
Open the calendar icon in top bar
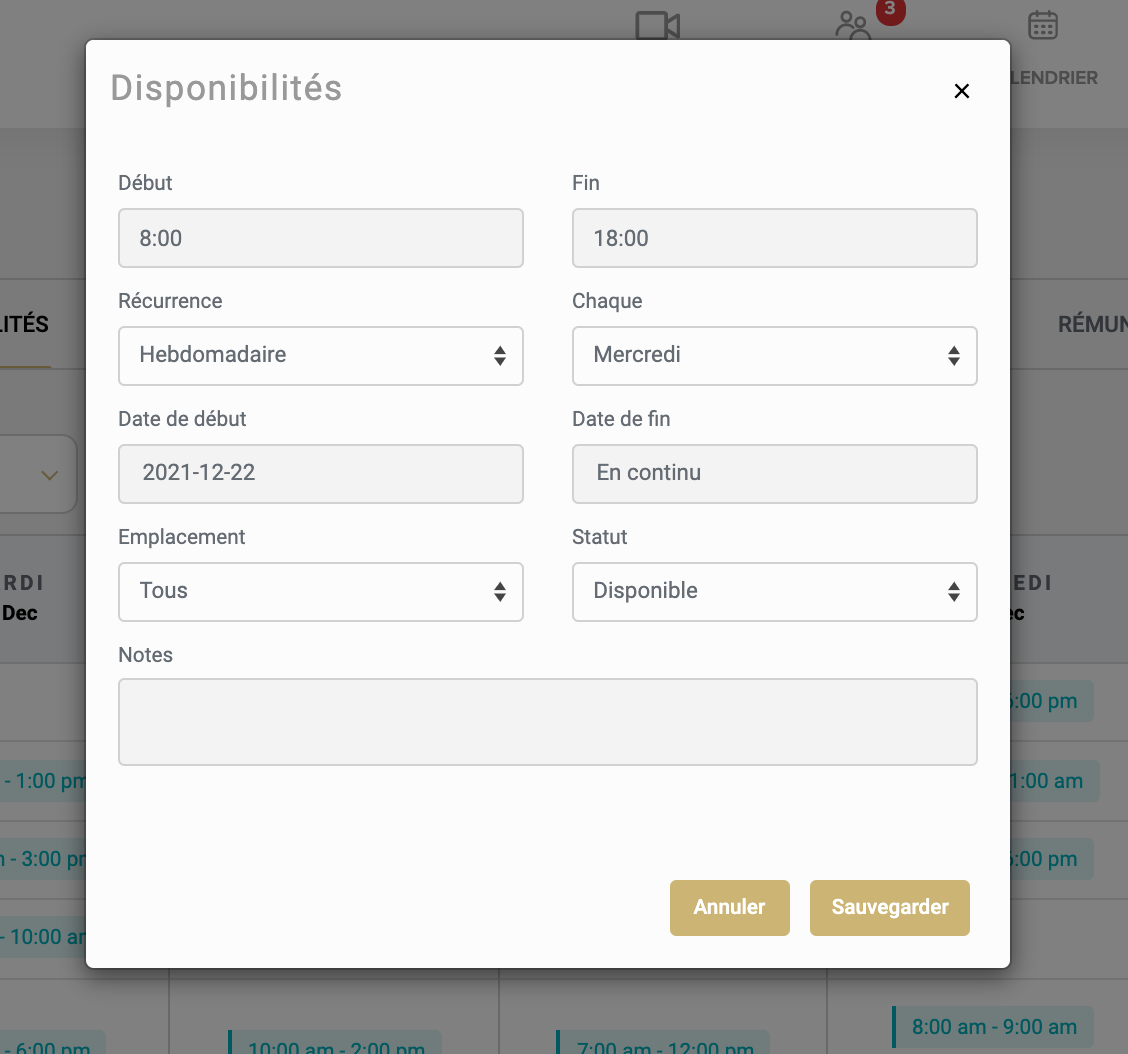(x=1043, y=26)
